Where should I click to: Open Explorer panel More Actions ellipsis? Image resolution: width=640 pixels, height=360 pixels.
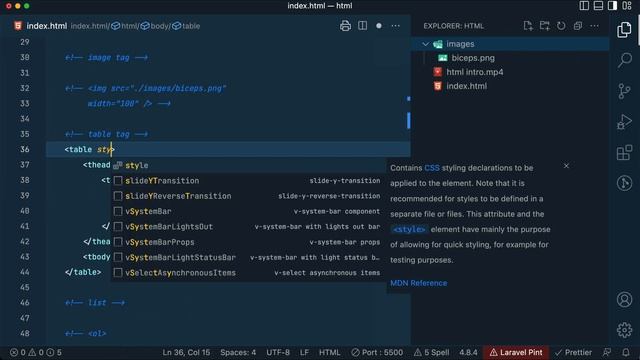(594, 26)
